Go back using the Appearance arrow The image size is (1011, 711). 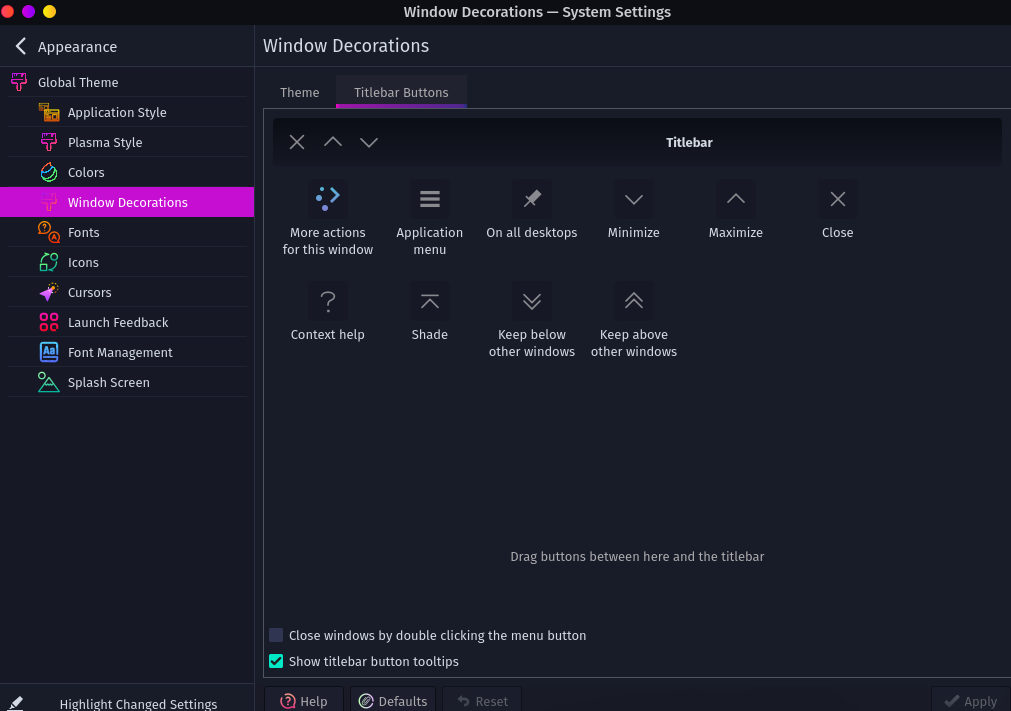click(x=21, y=46)
